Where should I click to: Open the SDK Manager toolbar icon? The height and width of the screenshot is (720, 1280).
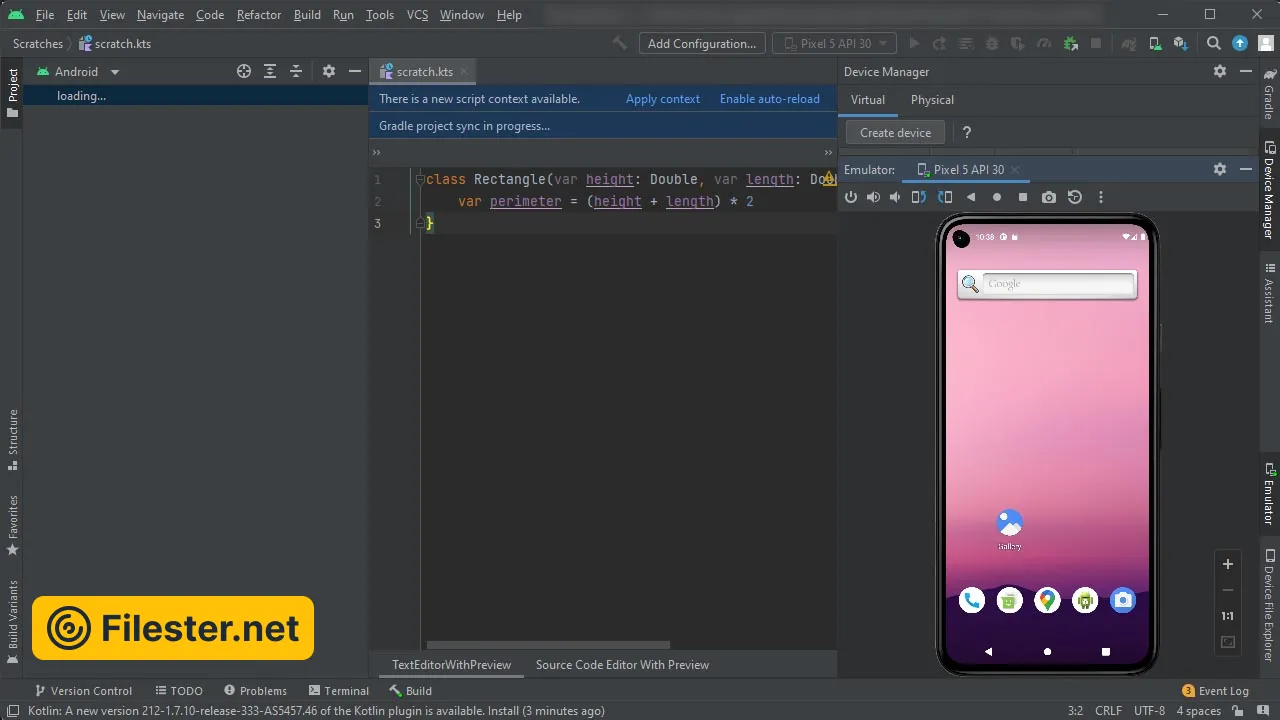[x=1181, y=44]
